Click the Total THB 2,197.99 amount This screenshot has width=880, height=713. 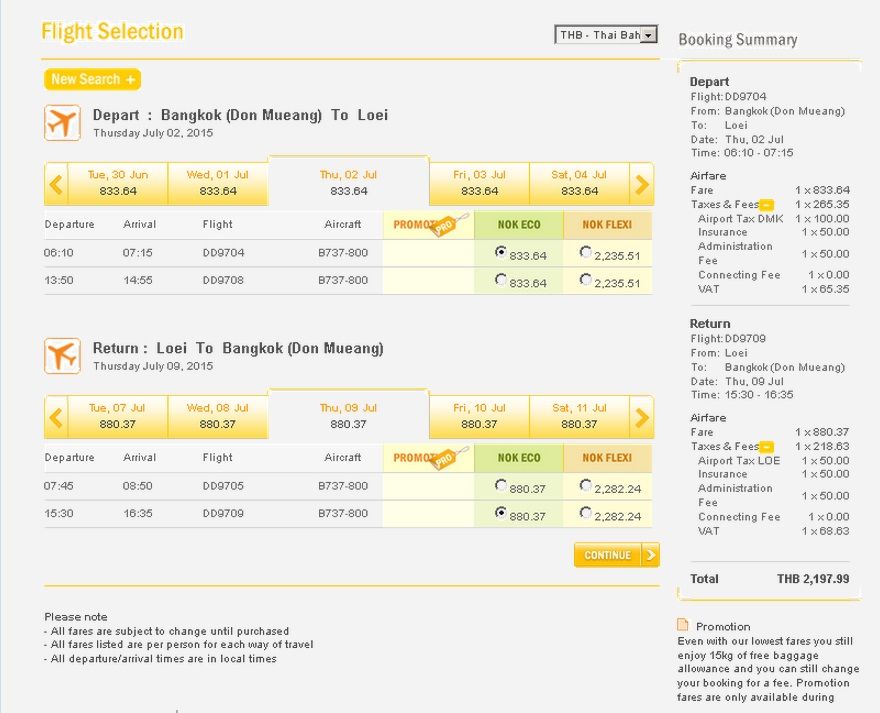[x=813, y=579]
